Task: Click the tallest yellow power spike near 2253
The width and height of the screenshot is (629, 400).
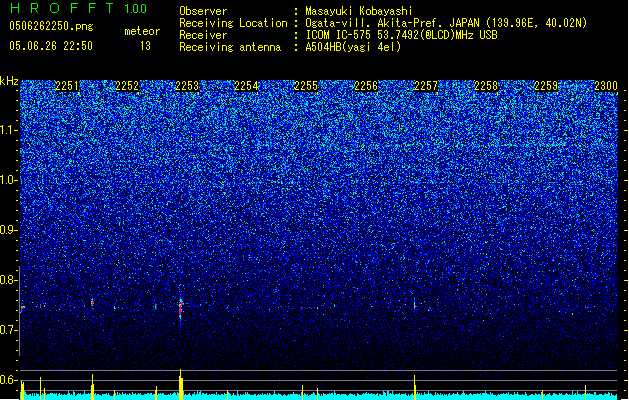Action: tap(181, 384)
